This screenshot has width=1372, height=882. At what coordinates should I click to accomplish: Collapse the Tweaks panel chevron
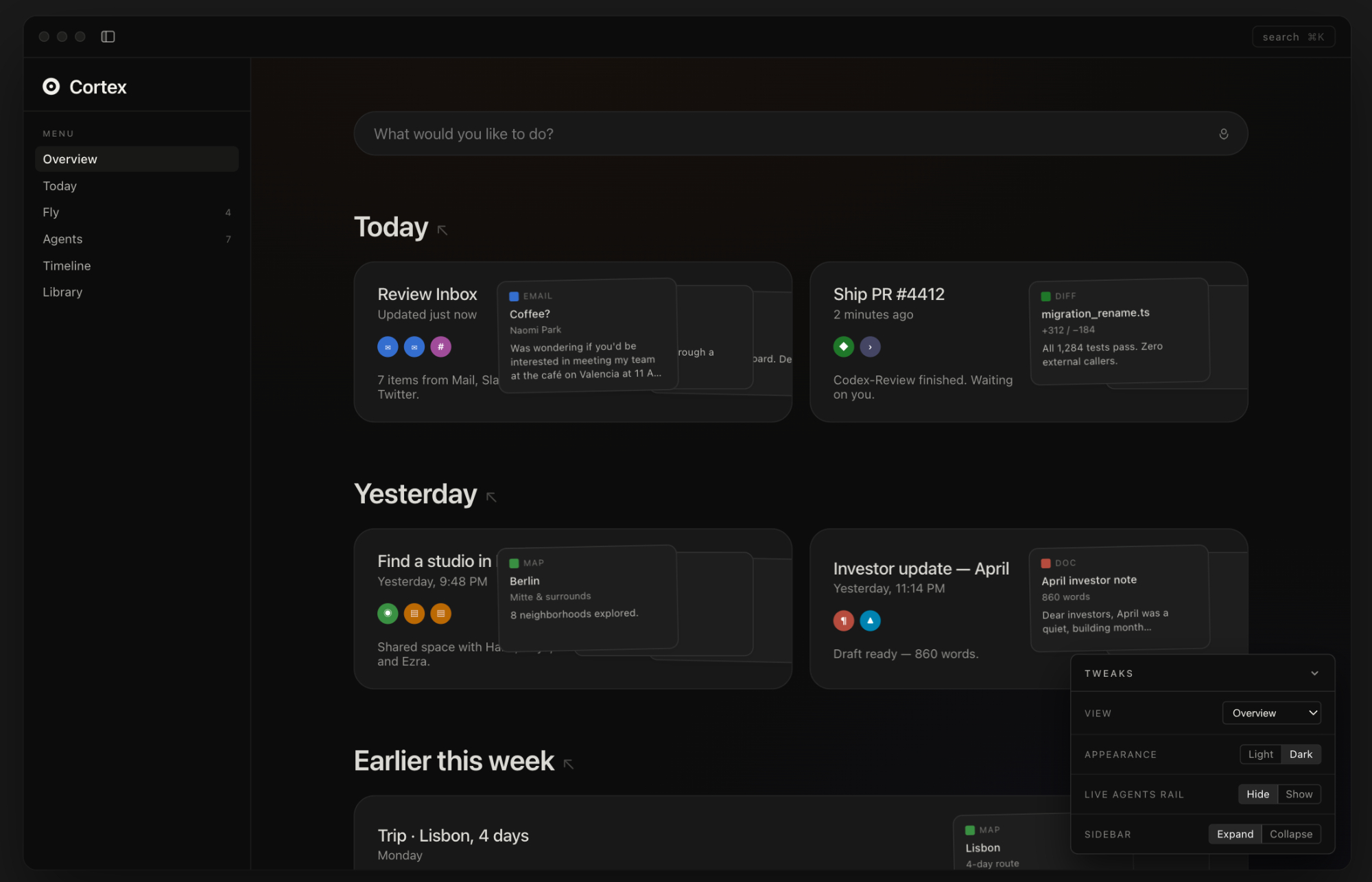pos(1314,673)
